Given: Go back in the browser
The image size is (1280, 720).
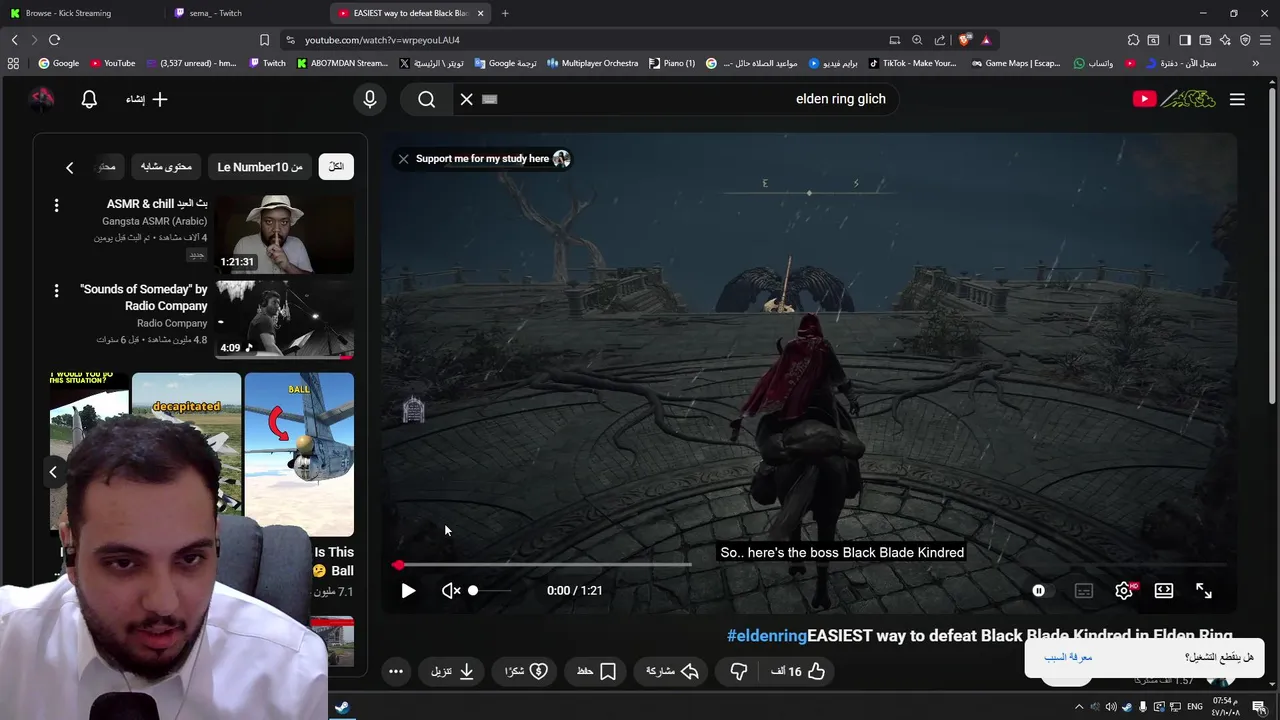Looking at the screenshot, I should point(14,40).
